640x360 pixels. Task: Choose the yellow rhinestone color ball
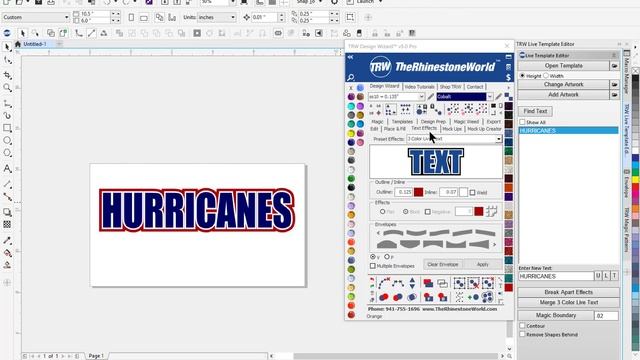tap(351, 133)
